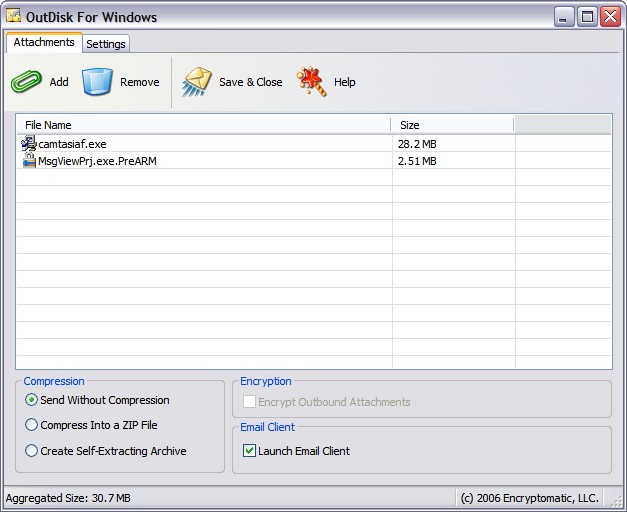Image resolution: width=627 pixels, height=512 pixels.
Task: Minimize the OutDisk window
Action: click(x=564, y=17)
